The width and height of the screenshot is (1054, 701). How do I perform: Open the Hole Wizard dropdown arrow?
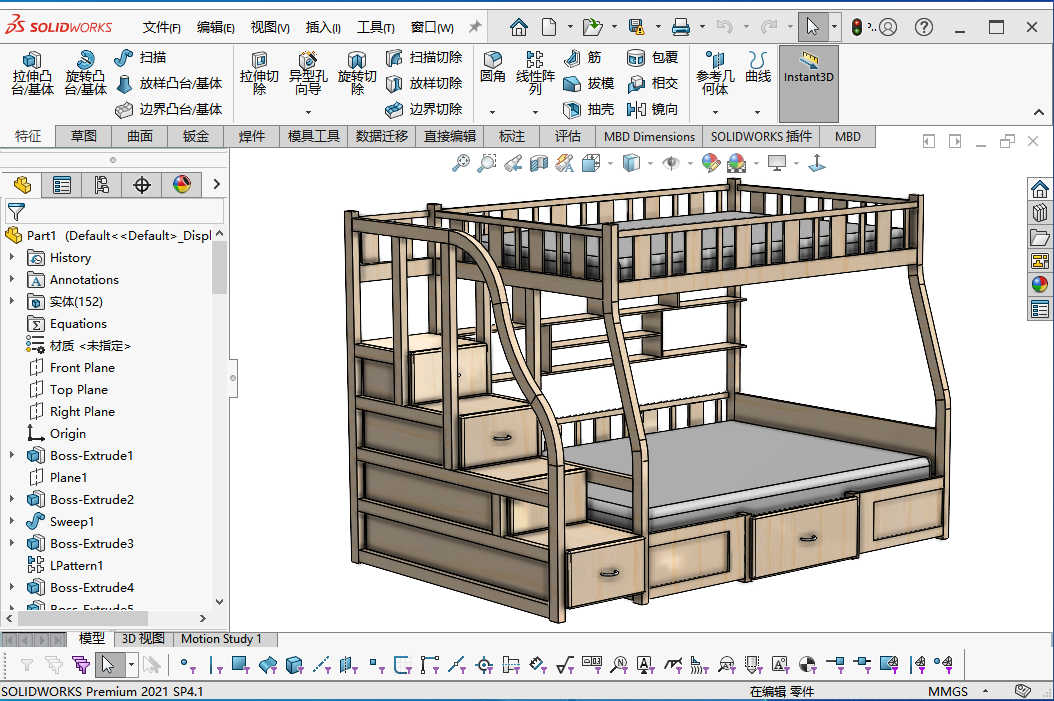pos(308,112)
